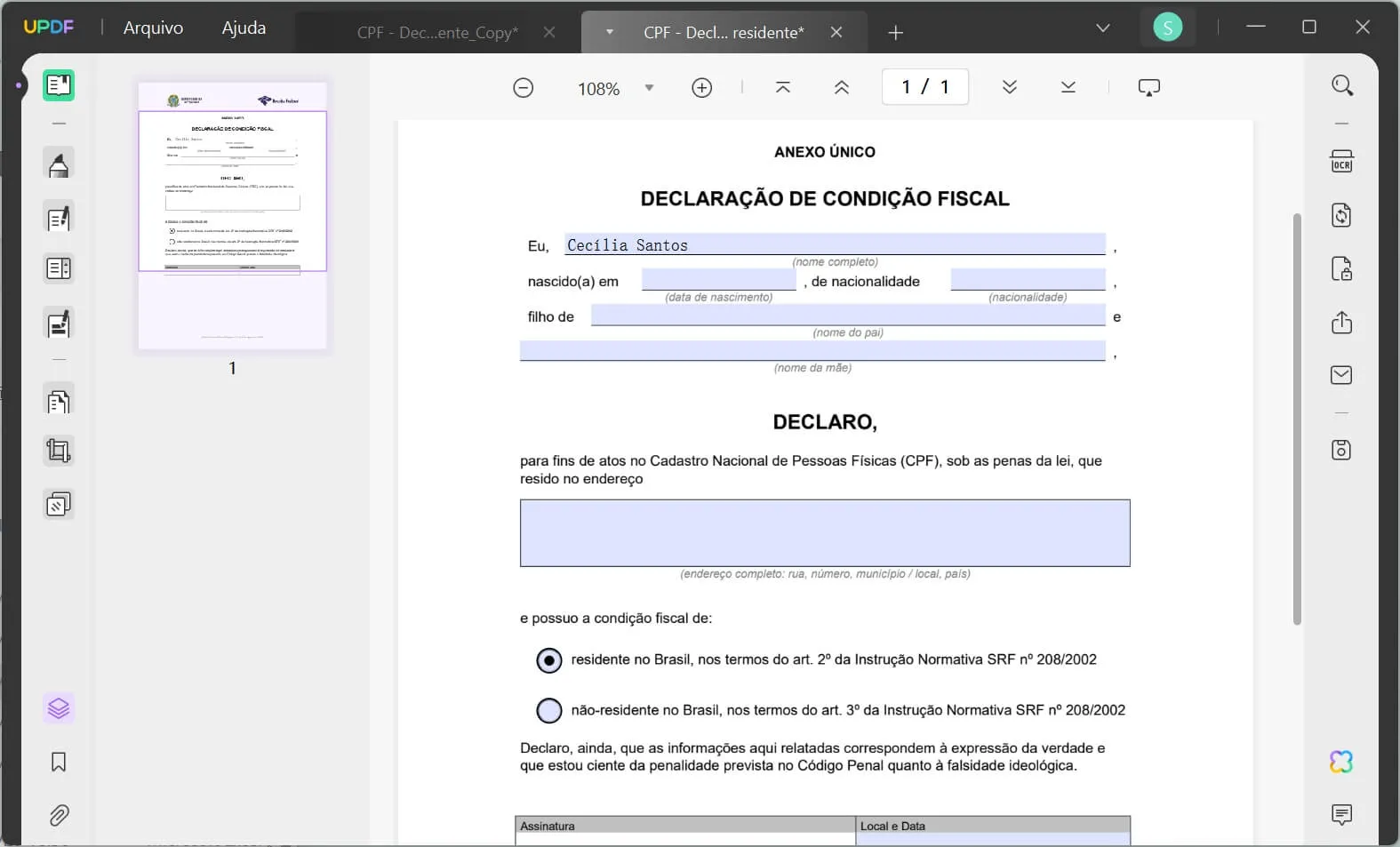
Task: Run OCR text recognition
Action: tap(1342, 162)
